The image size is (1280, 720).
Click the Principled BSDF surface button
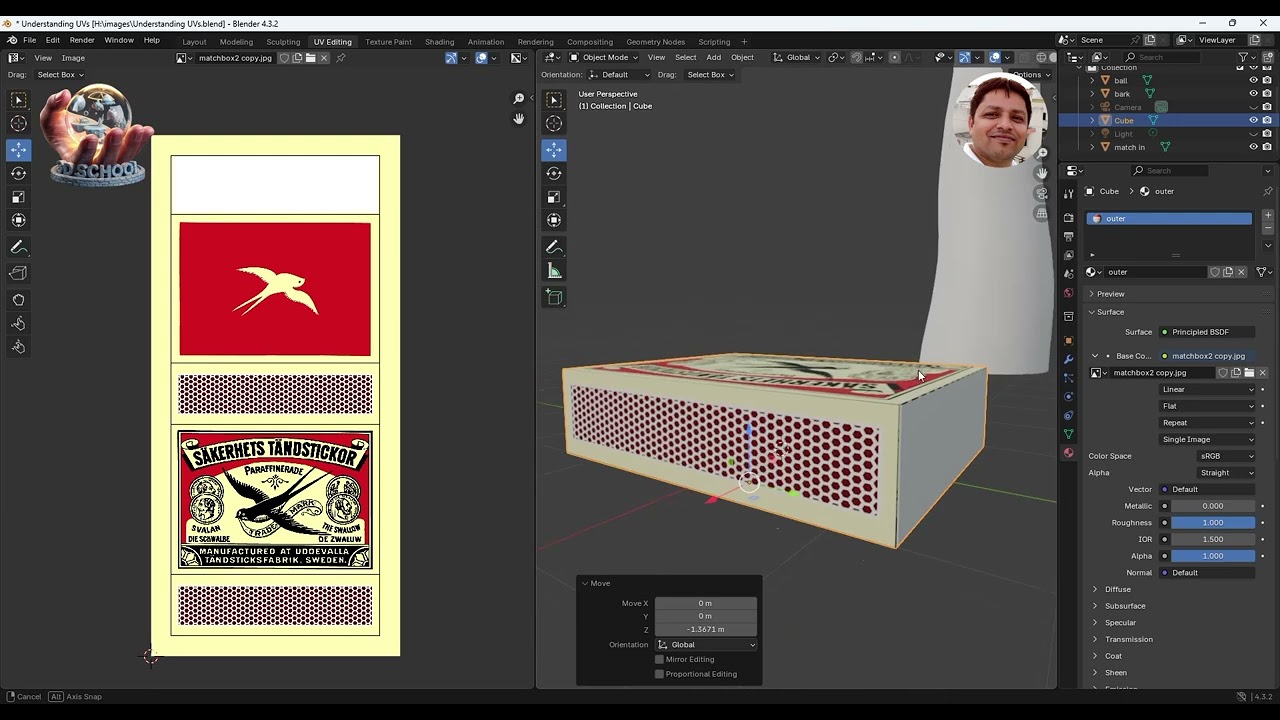coord(1207,332)
